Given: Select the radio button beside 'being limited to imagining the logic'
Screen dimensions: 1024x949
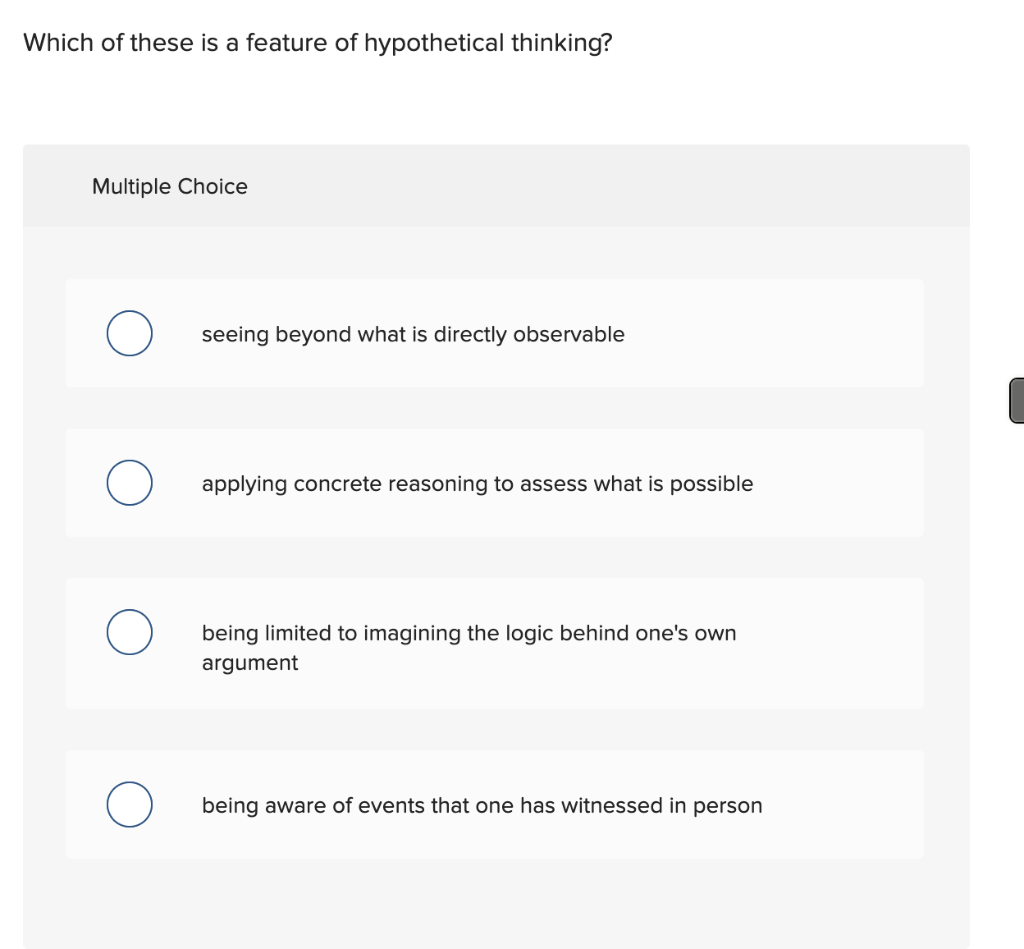Looking at the screenshot, I should [129, 632].
